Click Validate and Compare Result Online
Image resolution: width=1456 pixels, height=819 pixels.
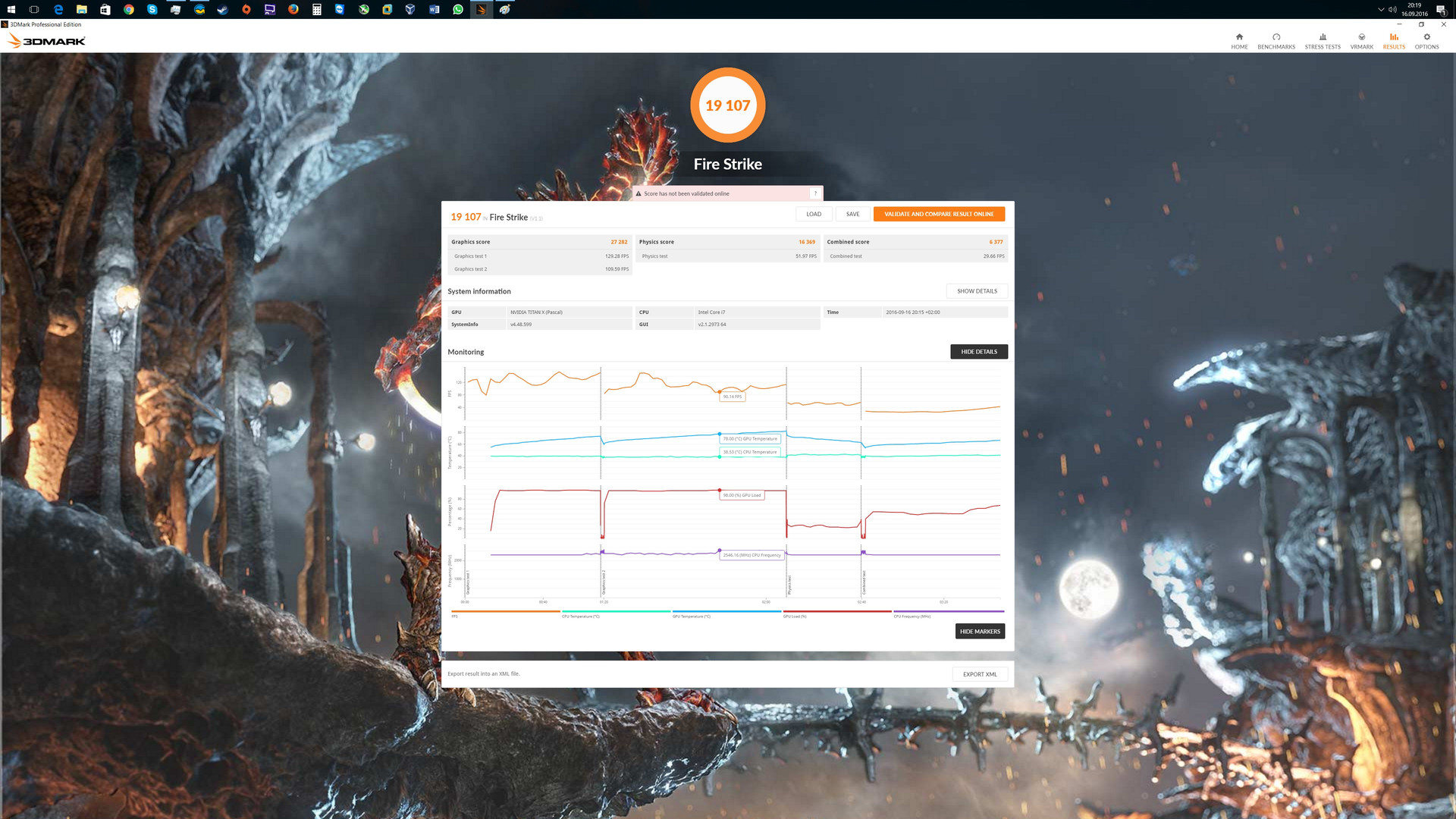coord(939,214)
